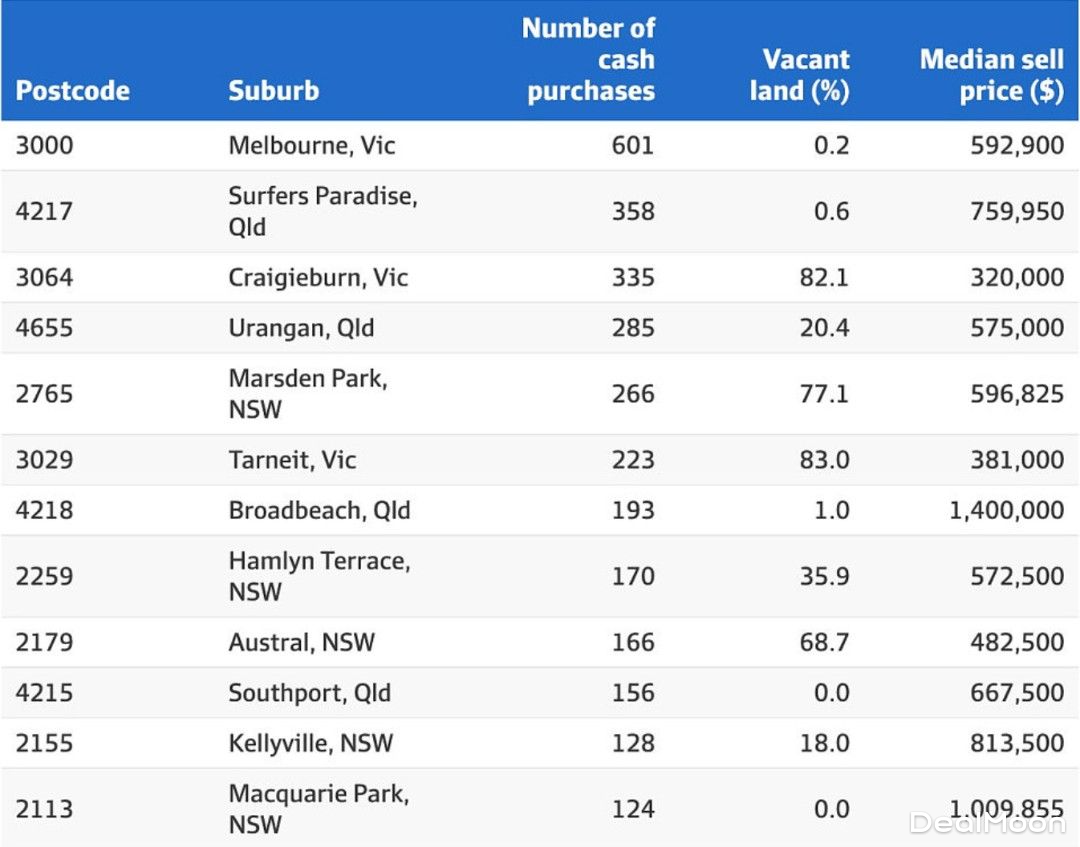Click postcode 4655 in the table
Image resolution: width=1080 pixels, height=847 pixels.
[44, 328]
